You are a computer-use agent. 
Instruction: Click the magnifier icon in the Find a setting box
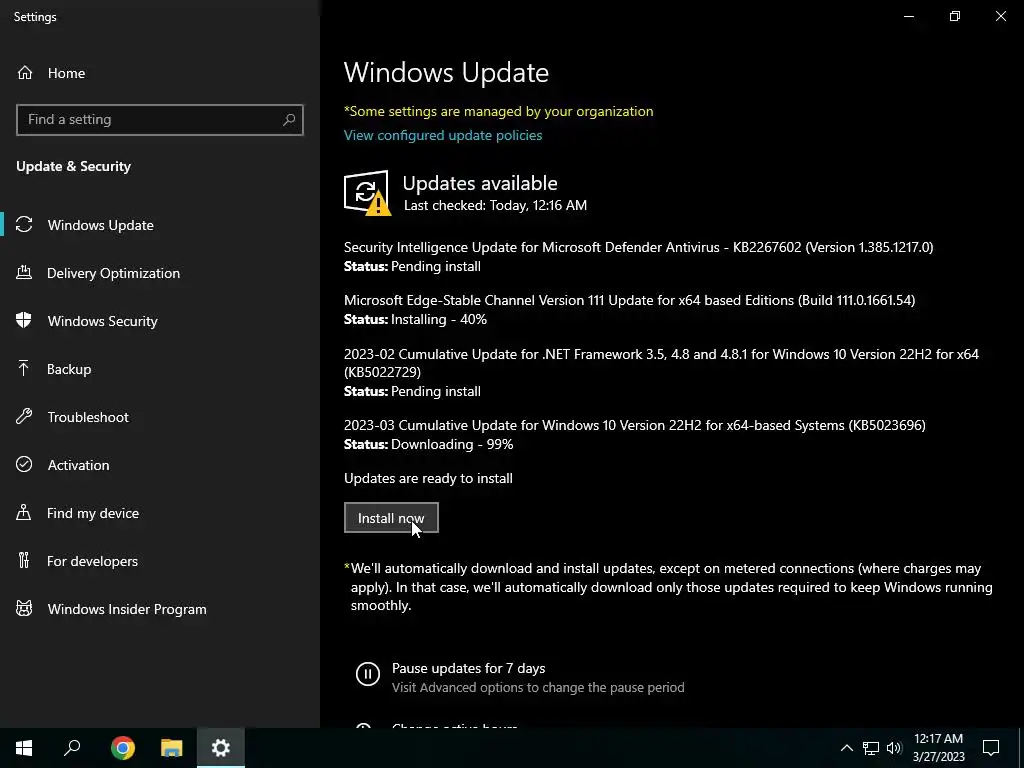tap(289, 120)
